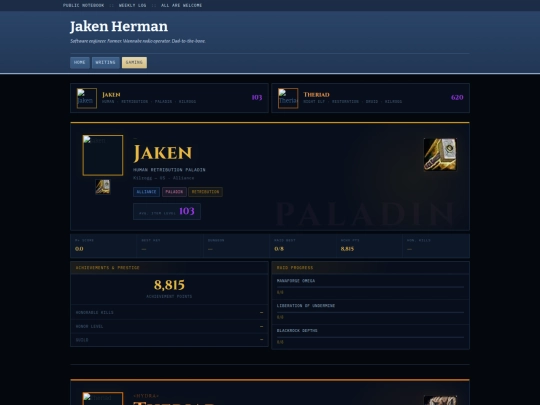Click the 'Kilrogg – US – Alliance' realm text

(164, 178)
